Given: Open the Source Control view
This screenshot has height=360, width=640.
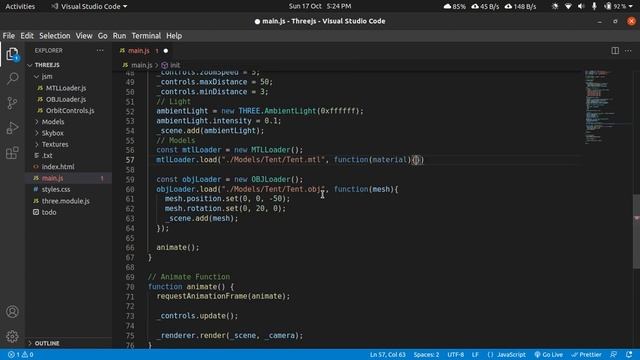Looking at the screenshot, I should click(12, 103).
